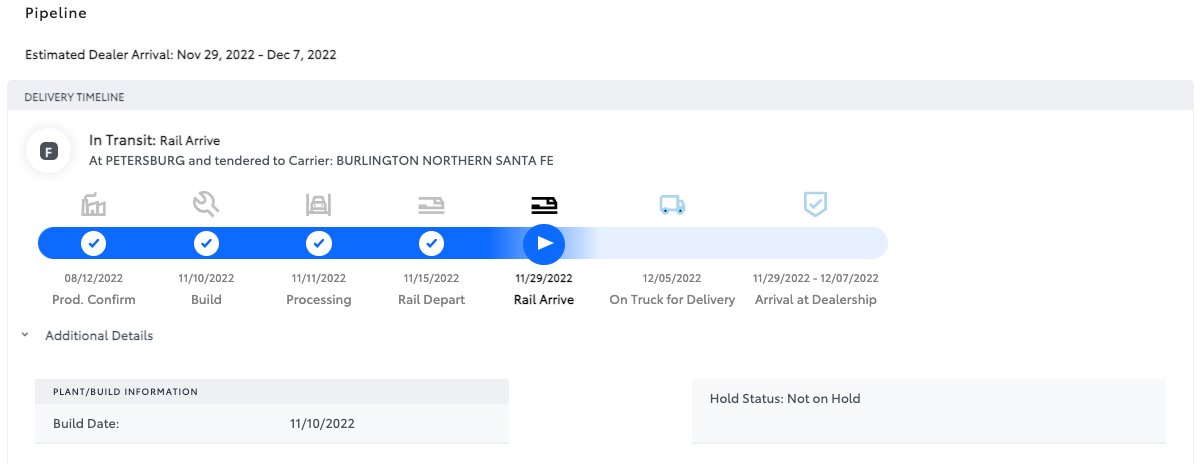Click the Processing stage checkmark circle
The width and height of the screenshot is (1202, 464).
pos(318,243)
